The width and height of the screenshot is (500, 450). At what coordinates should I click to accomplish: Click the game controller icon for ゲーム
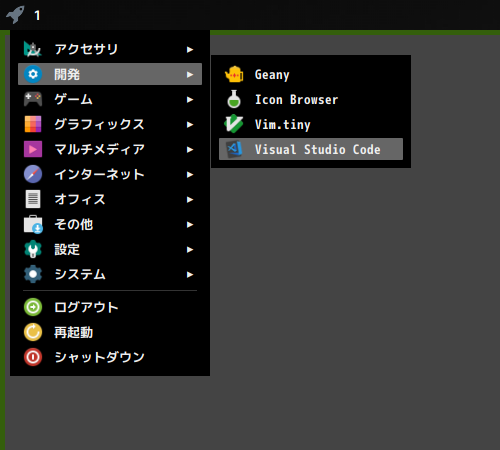(x=33, y=99)
